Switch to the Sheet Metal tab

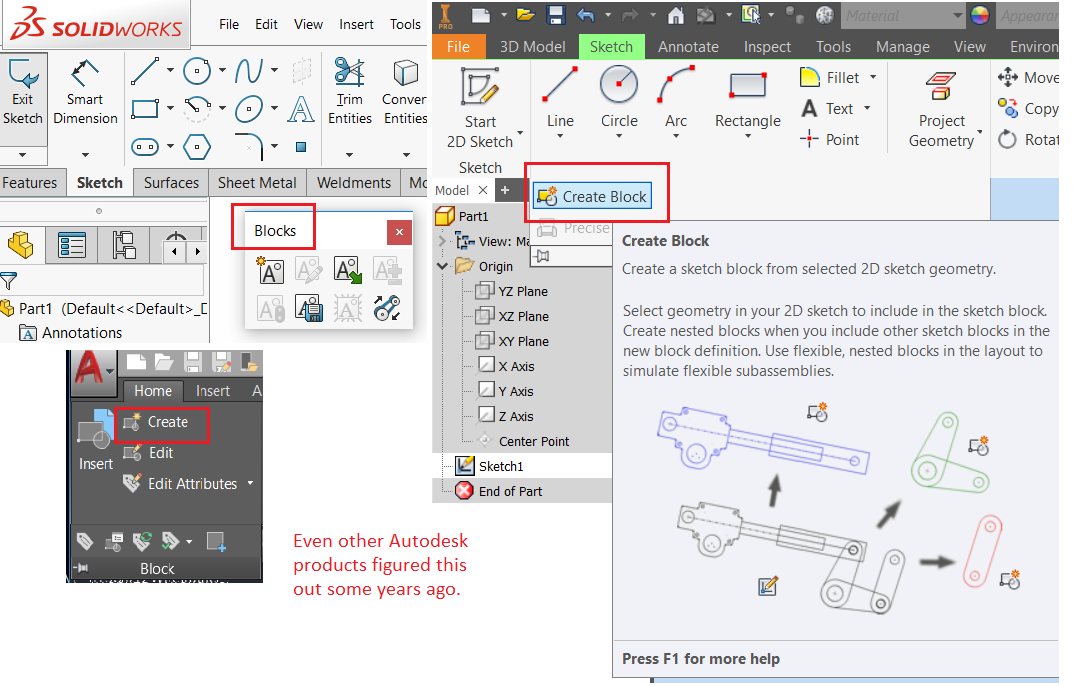(256, 182)
